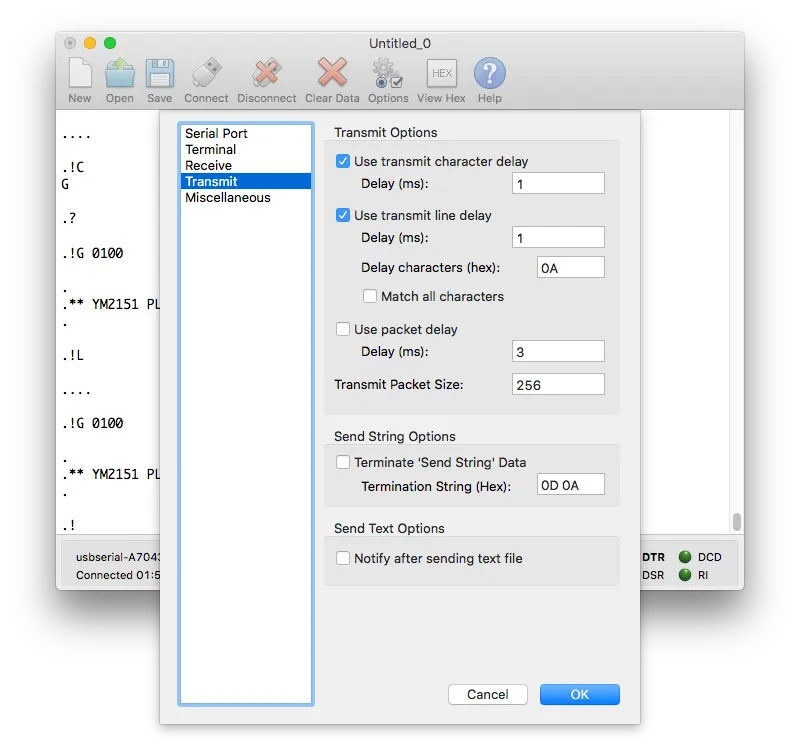
Task: Click the DCD status indicator light
Action: click(685, 557)
